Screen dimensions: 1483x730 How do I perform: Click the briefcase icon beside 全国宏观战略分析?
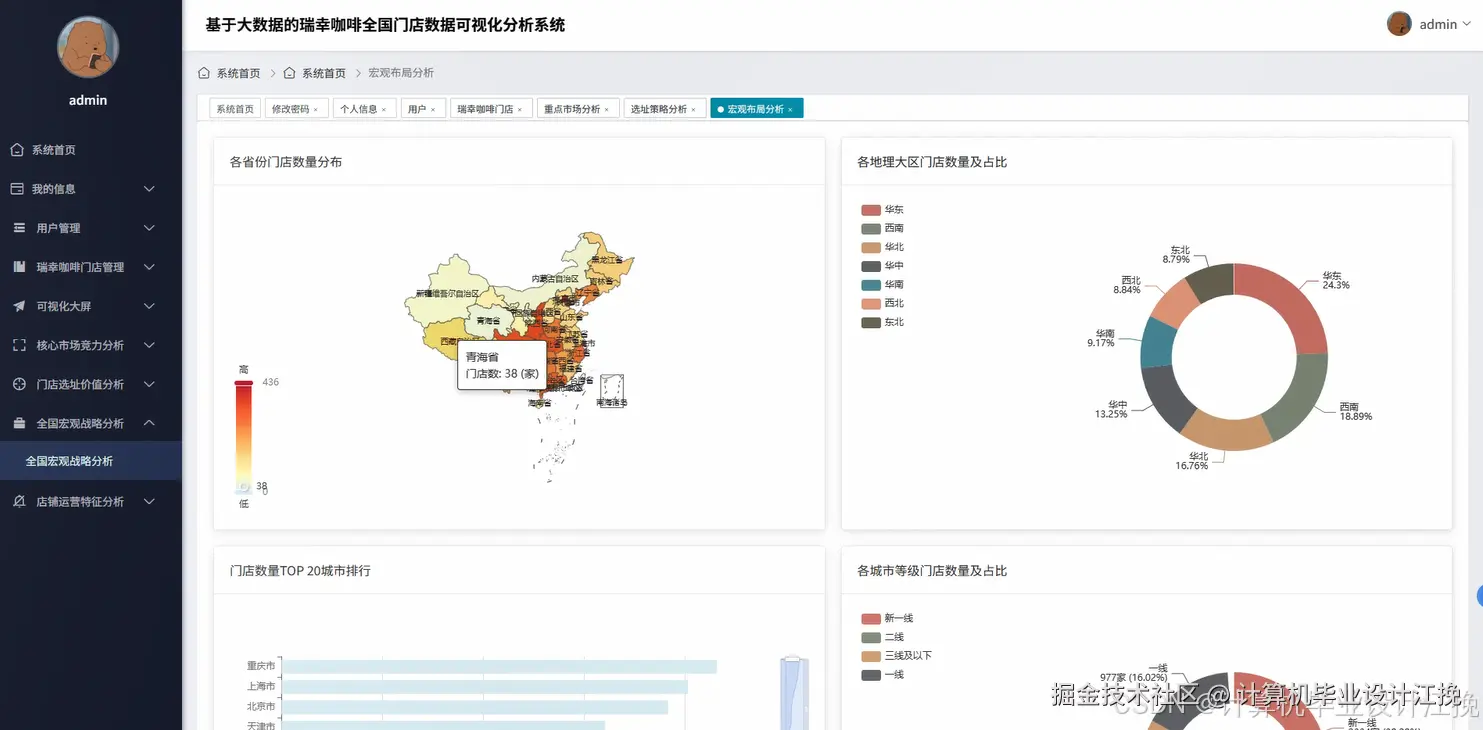19,423
